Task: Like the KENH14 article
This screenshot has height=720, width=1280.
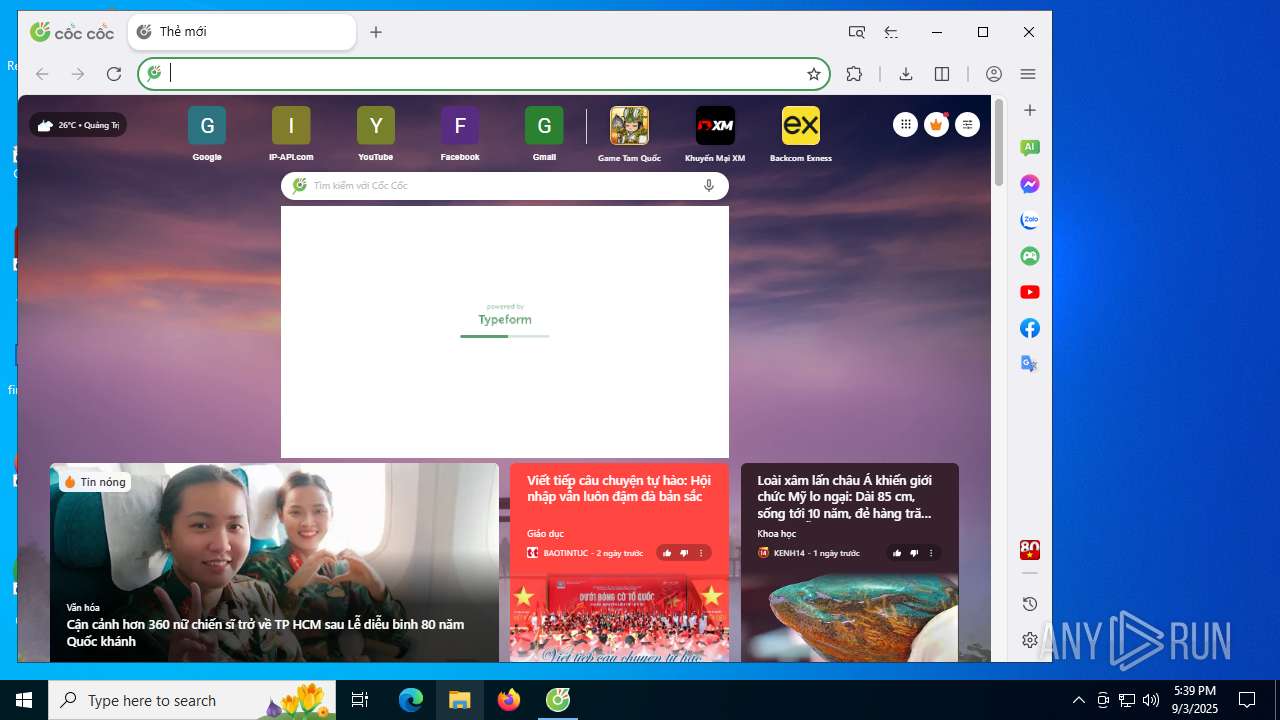Action: (897, 553)
